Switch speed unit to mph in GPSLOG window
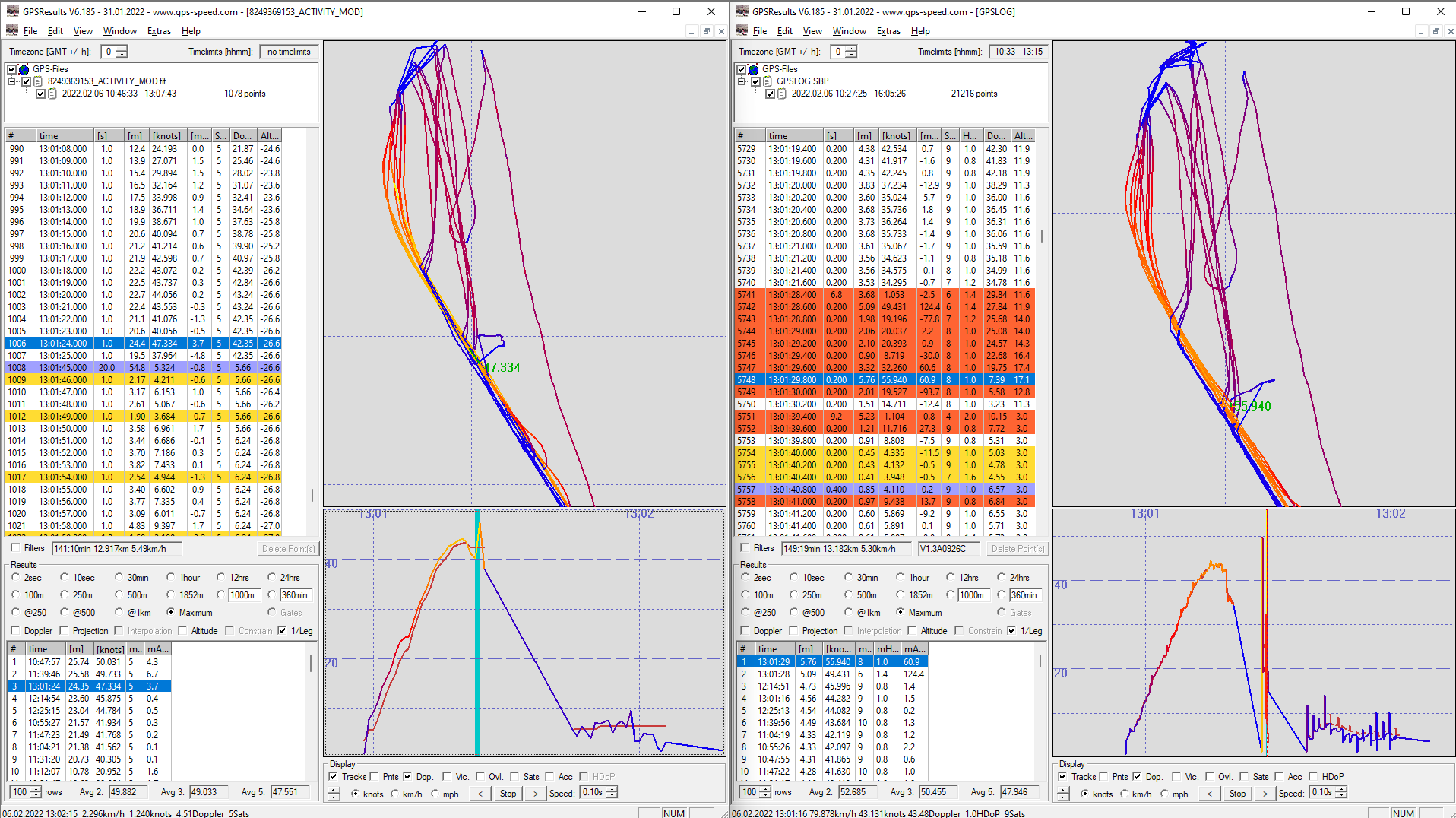 [x=1164, y=794]
